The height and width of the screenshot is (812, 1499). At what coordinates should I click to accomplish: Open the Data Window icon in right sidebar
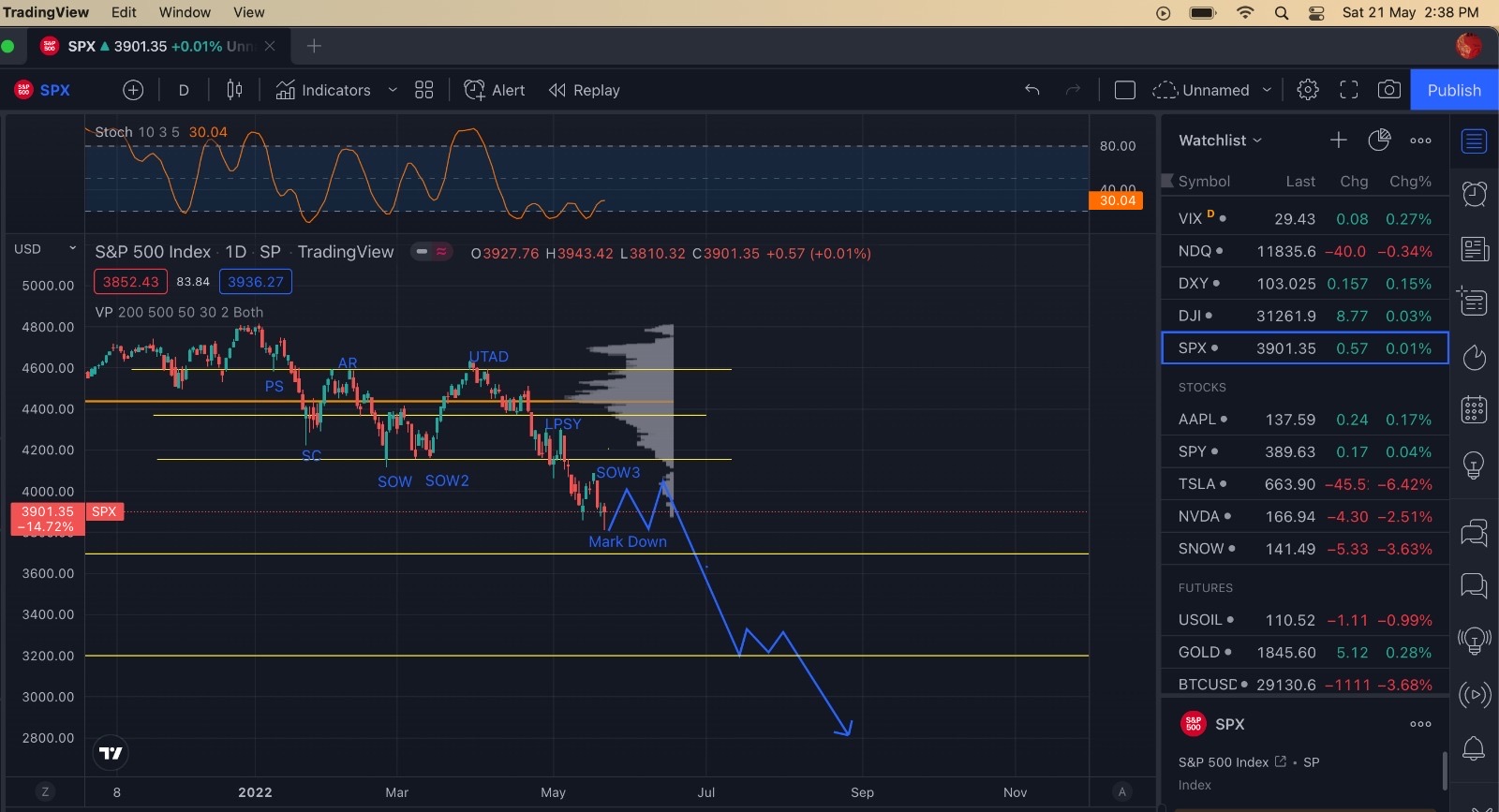pos(1474,303)
